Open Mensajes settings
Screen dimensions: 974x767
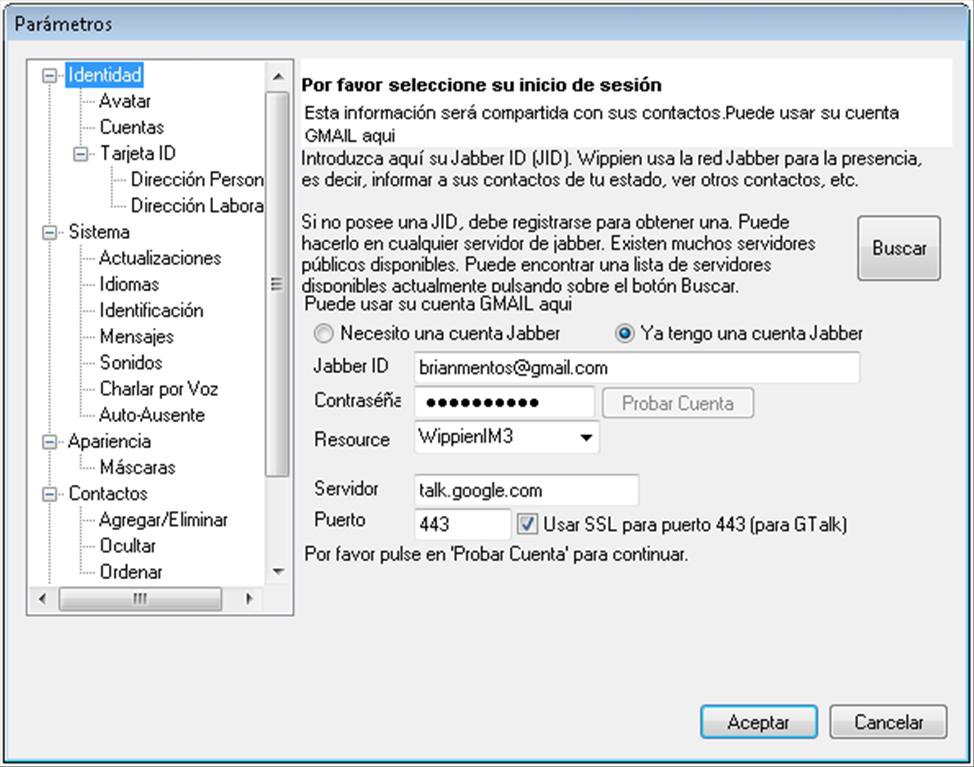tap(137, 337)
